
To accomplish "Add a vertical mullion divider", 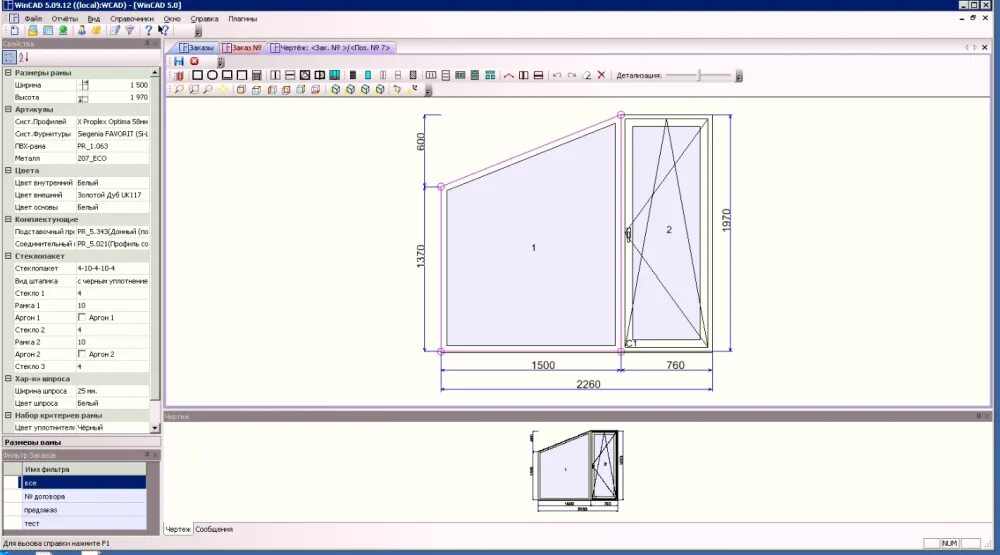I will click(275, 75).
